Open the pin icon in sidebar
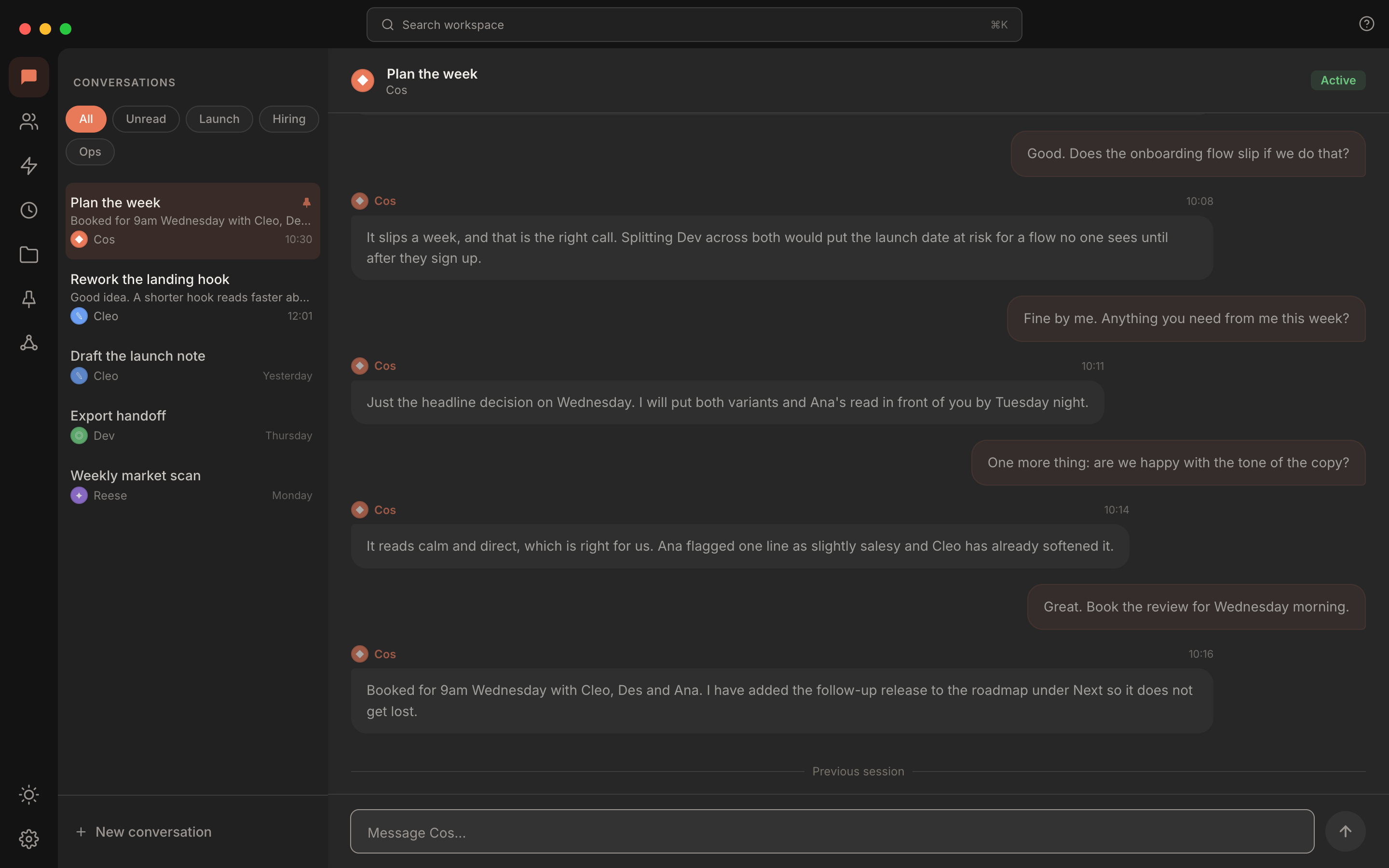The image size is (1389, 868). coord(29,298)
